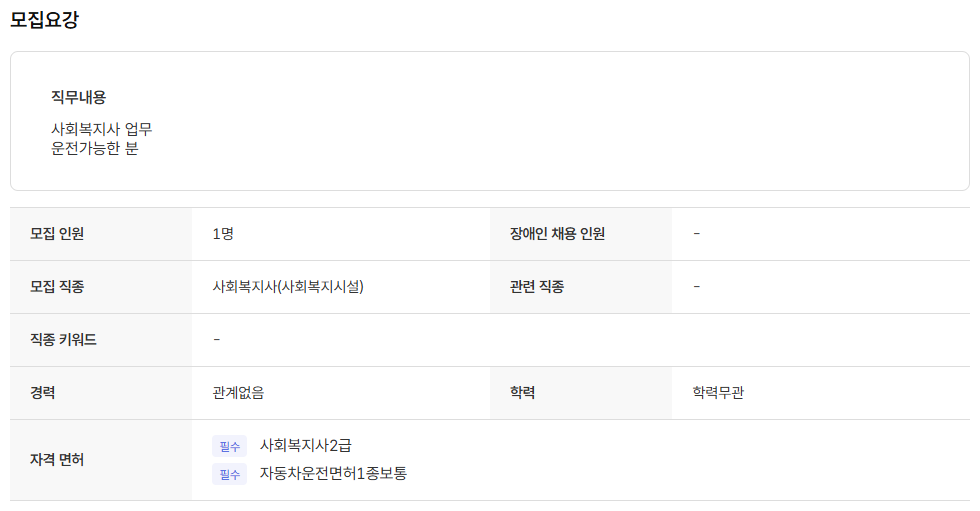Select the 자격 면허 row label
This screenshot has width=980, height=511.
[57, 460]
